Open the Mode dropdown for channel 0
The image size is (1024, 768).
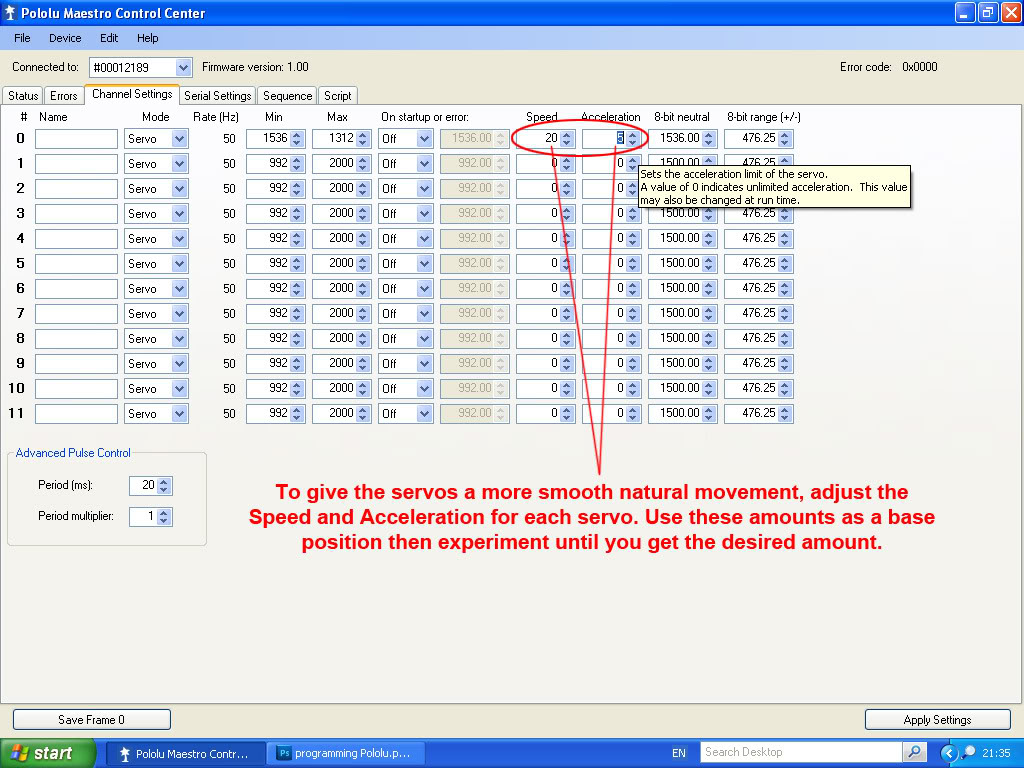(x=180, y=138)
